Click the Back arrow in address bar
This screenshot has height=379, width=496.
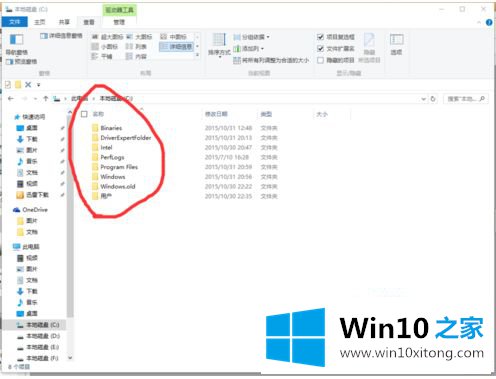[x=11, y=99]
